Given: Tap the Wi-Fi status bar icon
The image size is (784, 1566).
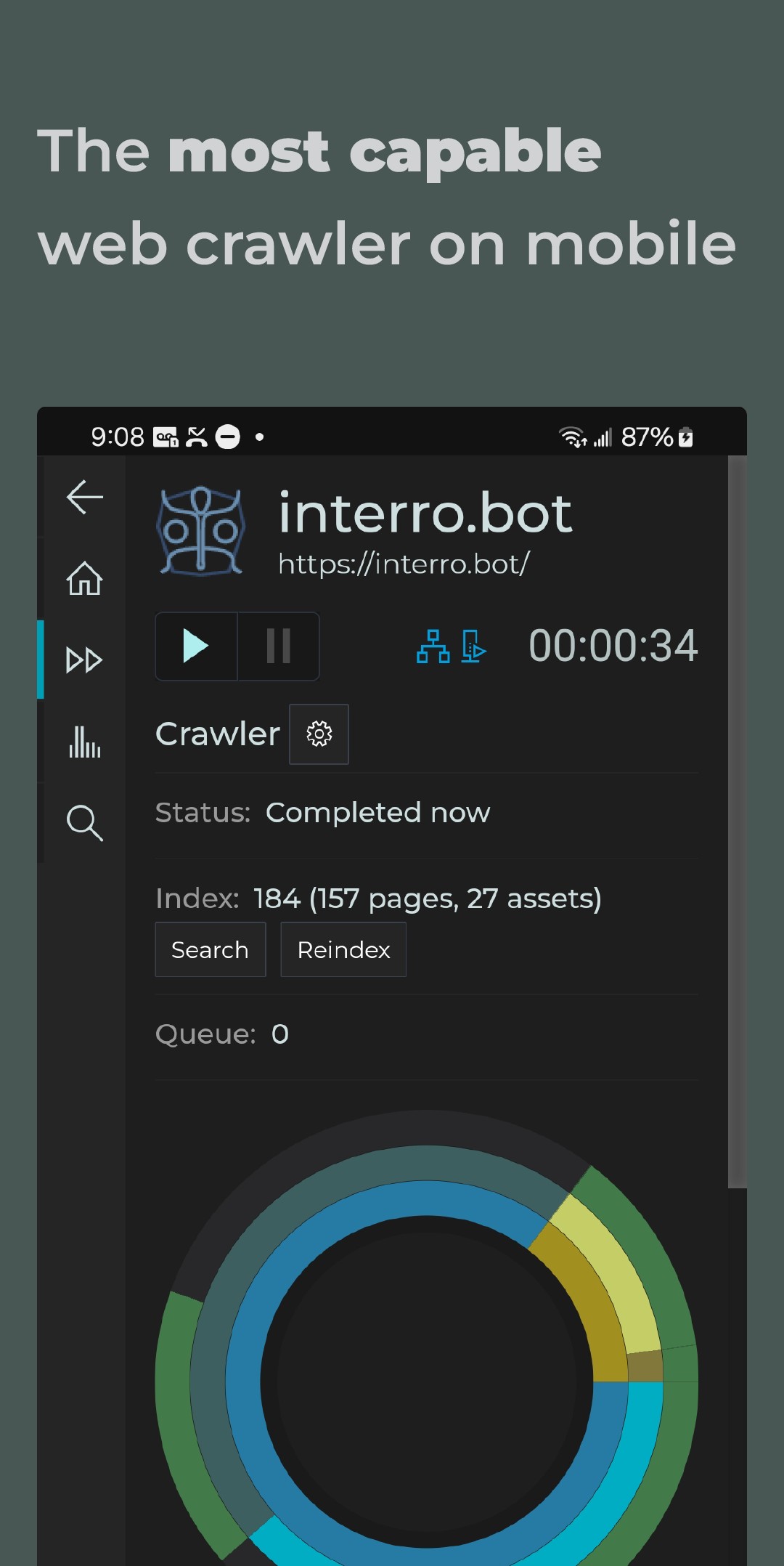Looking at the screenshot, I should point(572,437).
